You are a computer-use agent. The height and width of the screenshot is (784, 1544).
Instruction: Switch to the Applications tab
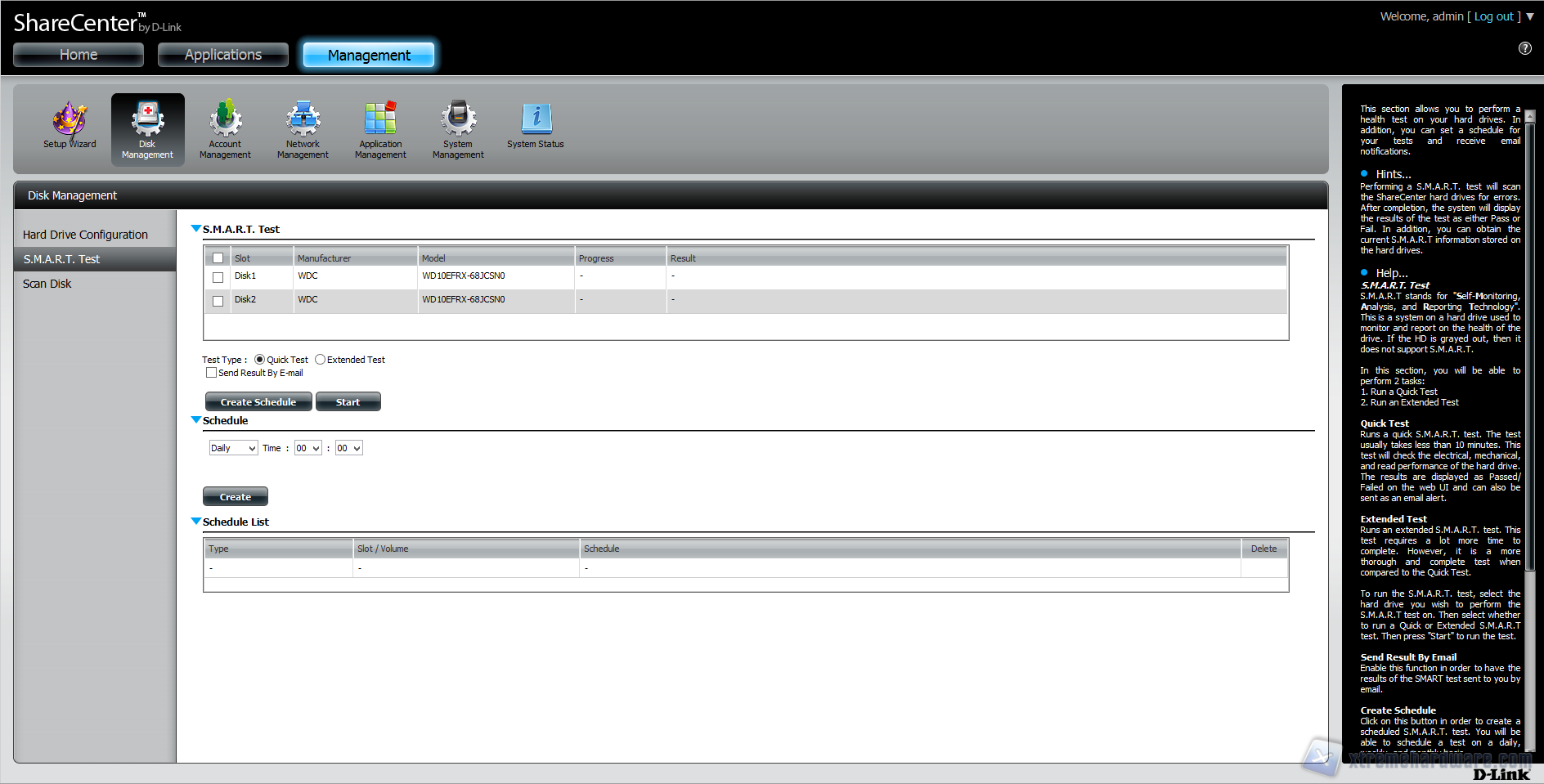(222, 55)
